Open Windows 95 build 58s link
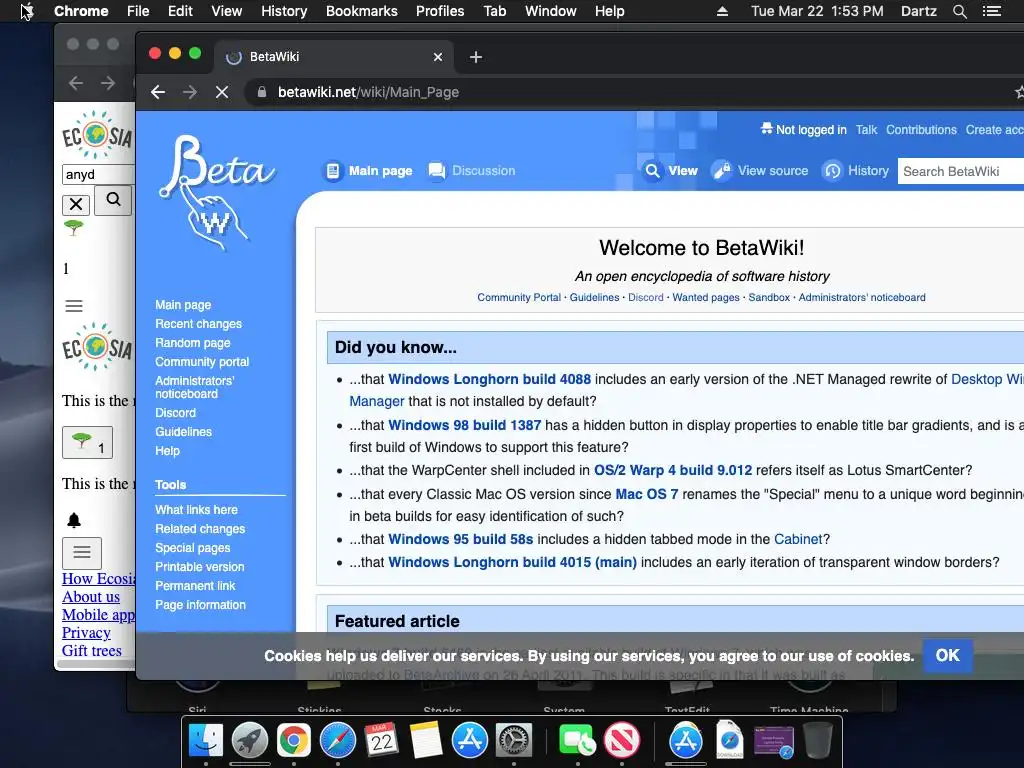Screen dimensions: 1024x768 click(x=460, y=539)
